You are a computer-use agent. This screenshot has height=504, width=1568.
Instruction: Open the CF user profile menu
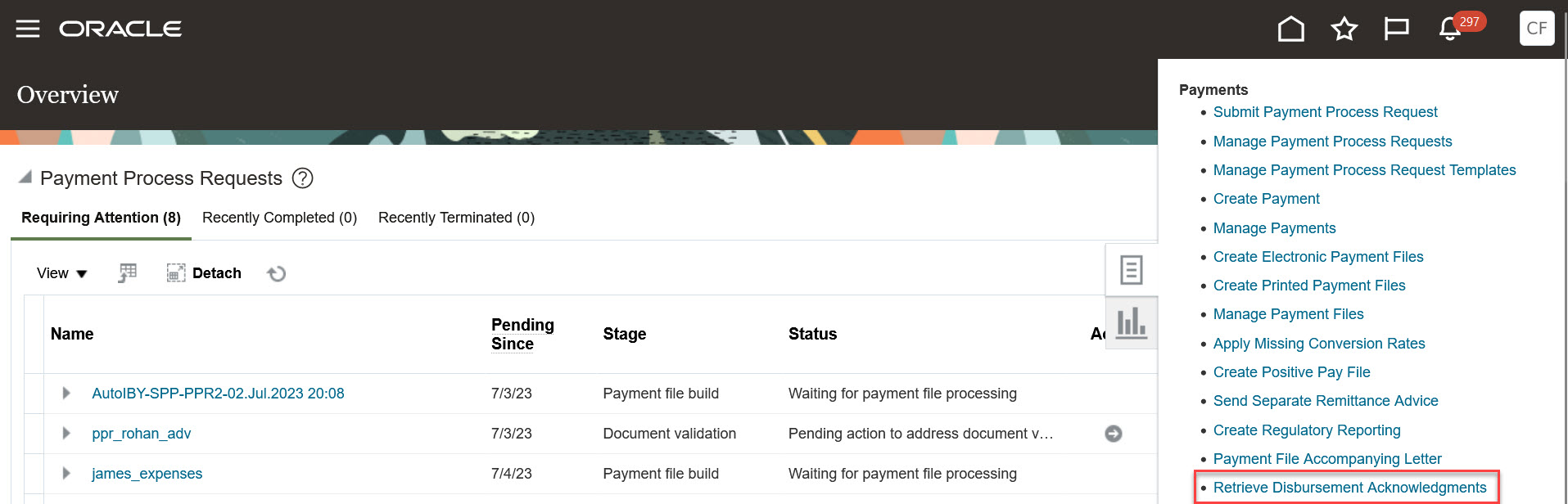point(1536,29)
